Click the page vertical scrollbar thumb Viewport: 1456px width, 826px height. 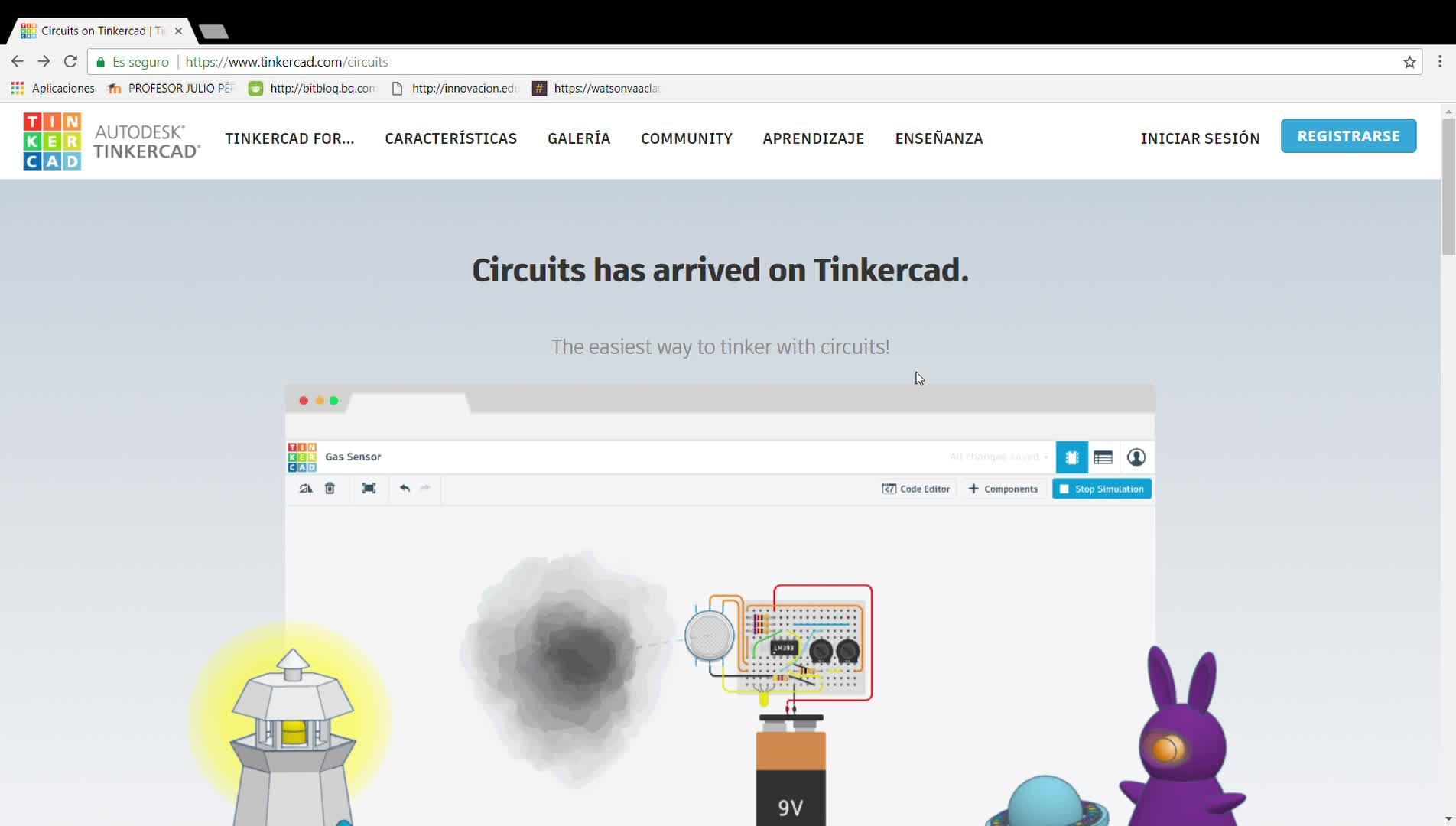[x=1448, y=187]
